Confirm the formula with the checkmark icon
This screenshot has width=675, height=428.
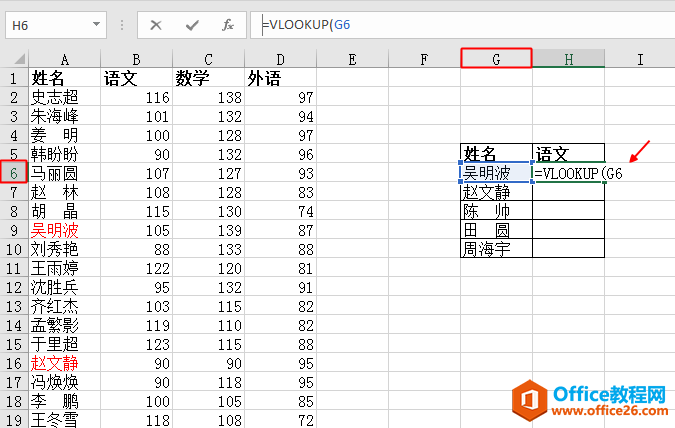(192, 25)
